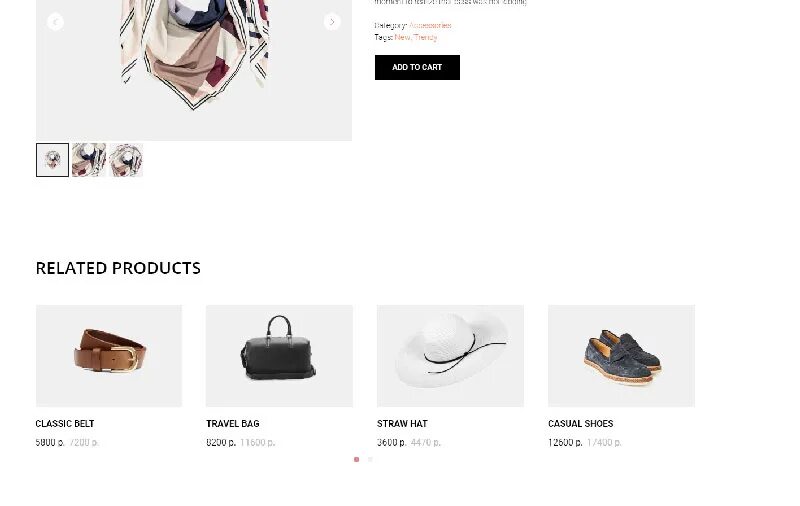800x506 pixels.
Task: Open the Travel Bag product image
Action: (280, 356)
